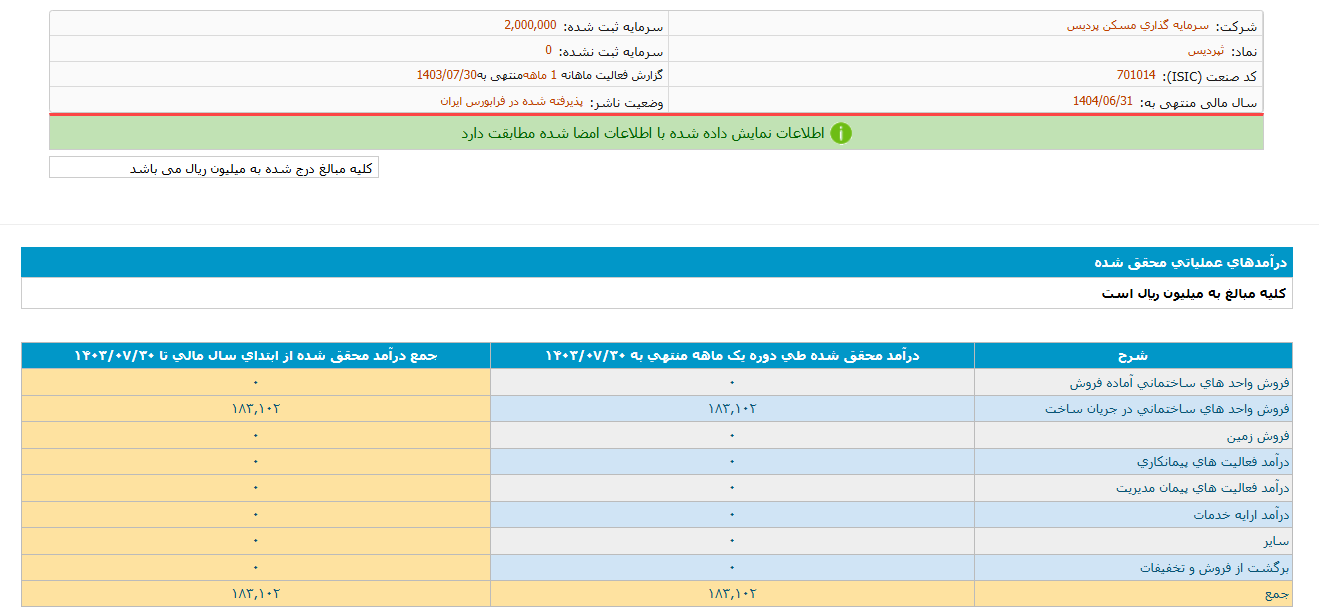Click the one-month realized income column header
The image size is (1319, 615).
(732, 355)
